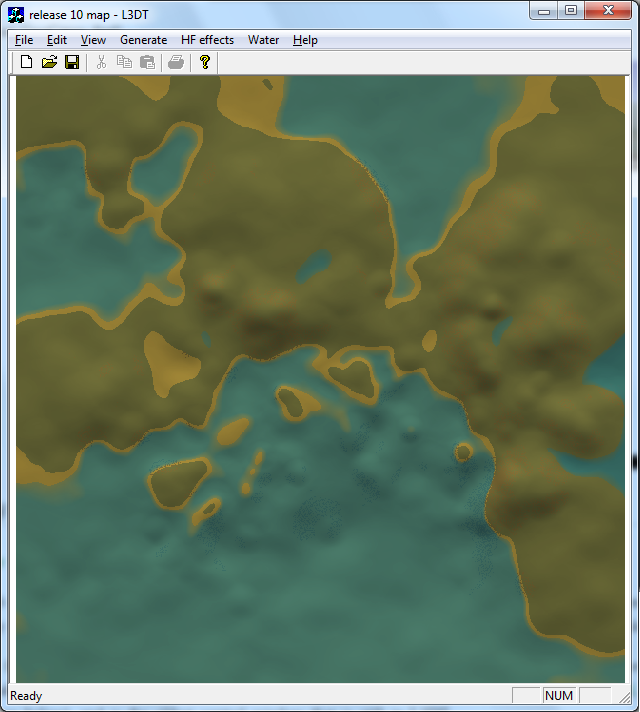Screen dimensions: 640x712
Task: Open the Generate menu
Action: [x=143, y=40]
